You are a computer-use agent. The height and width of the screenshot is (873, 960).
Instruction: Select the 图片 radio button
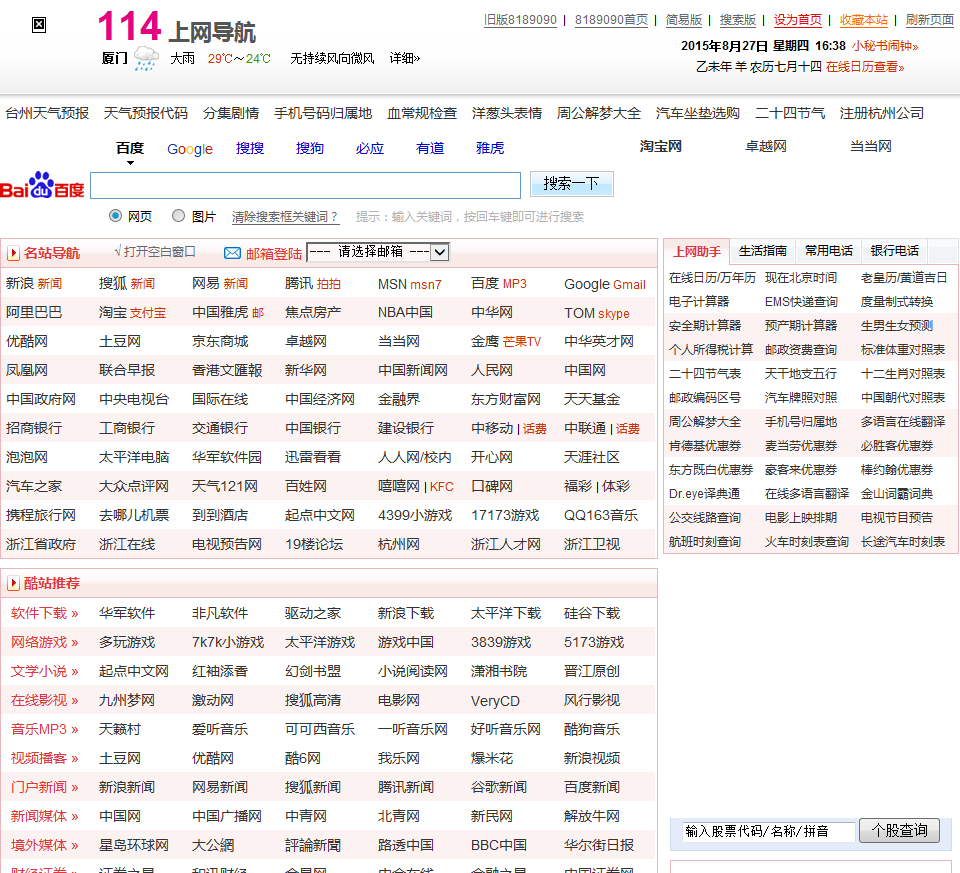click(x=178, y=215)
